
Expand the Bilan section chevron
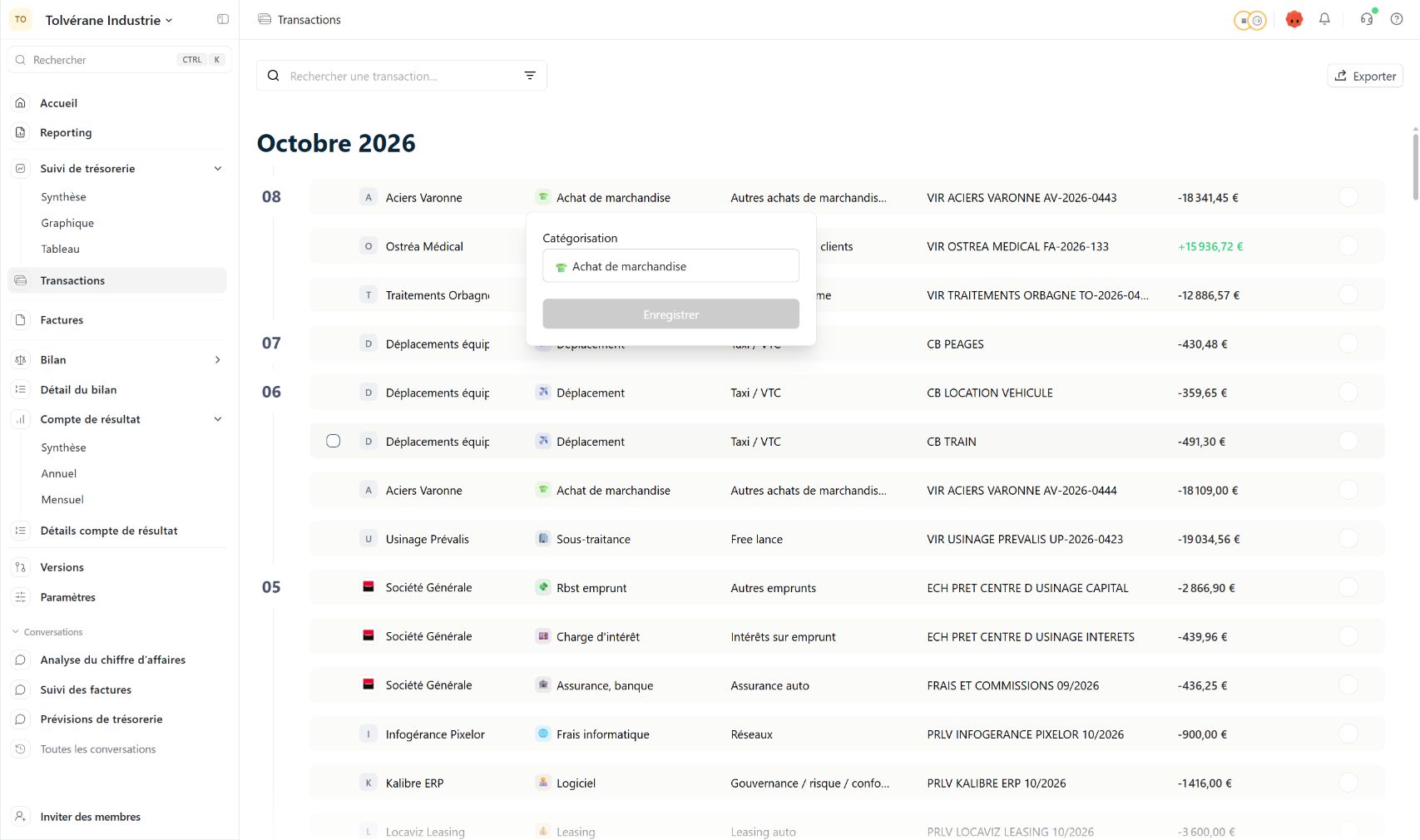218,359
